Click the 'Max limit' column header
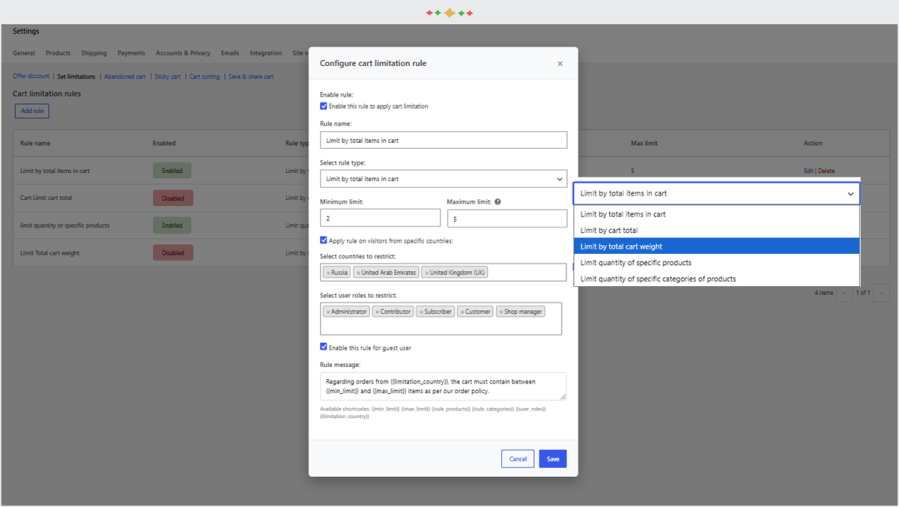 tap(644, 143)
